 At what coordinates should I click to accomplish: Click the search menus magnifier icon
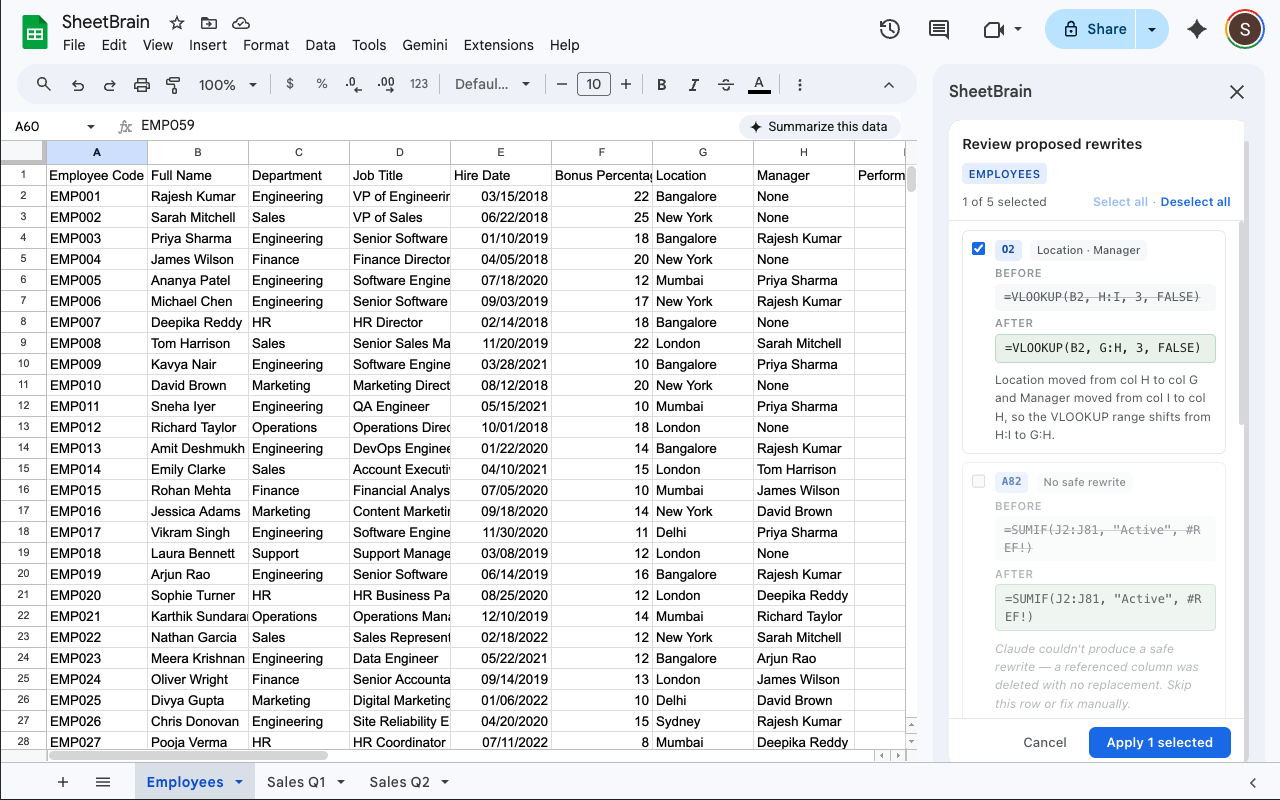pos(44,85)
